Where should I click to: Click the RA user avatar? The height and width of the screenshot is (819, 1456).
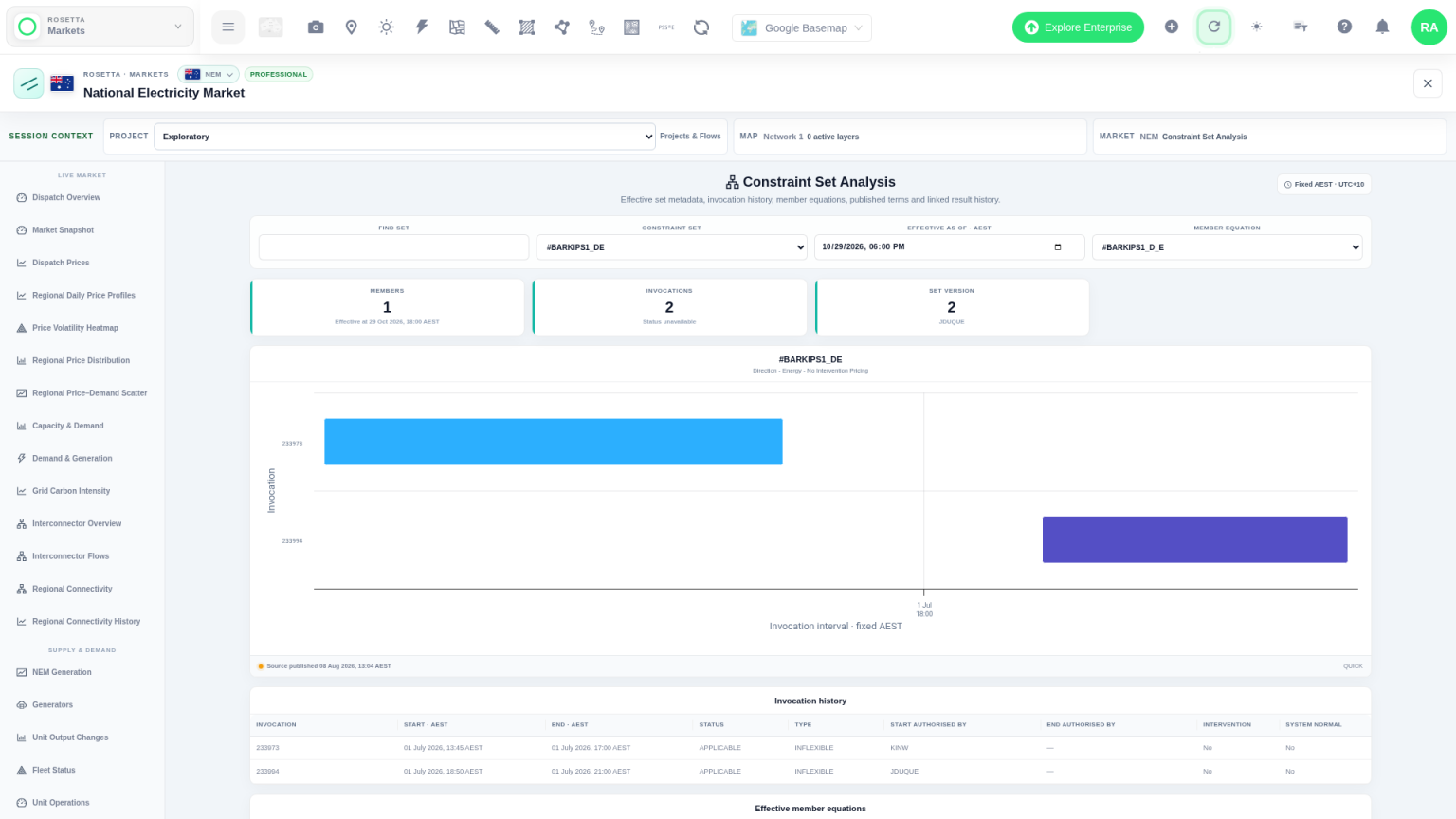[x=1429, y=27]
